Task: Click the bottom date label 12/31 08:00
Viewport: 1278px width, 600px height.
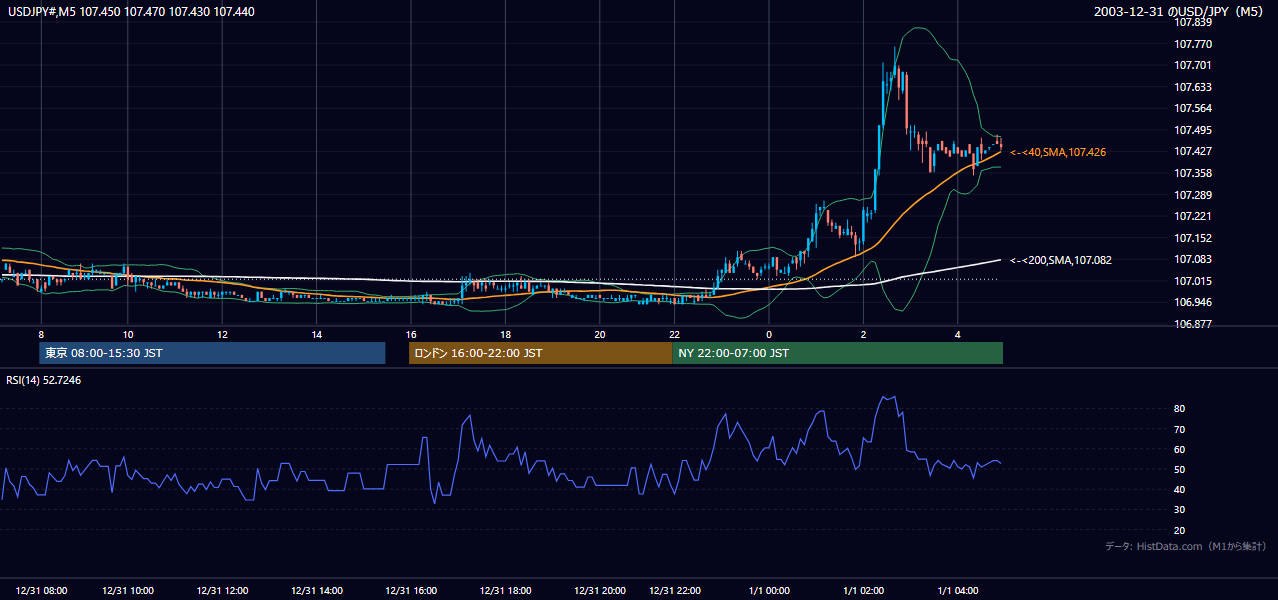Action: coord(42,591)
